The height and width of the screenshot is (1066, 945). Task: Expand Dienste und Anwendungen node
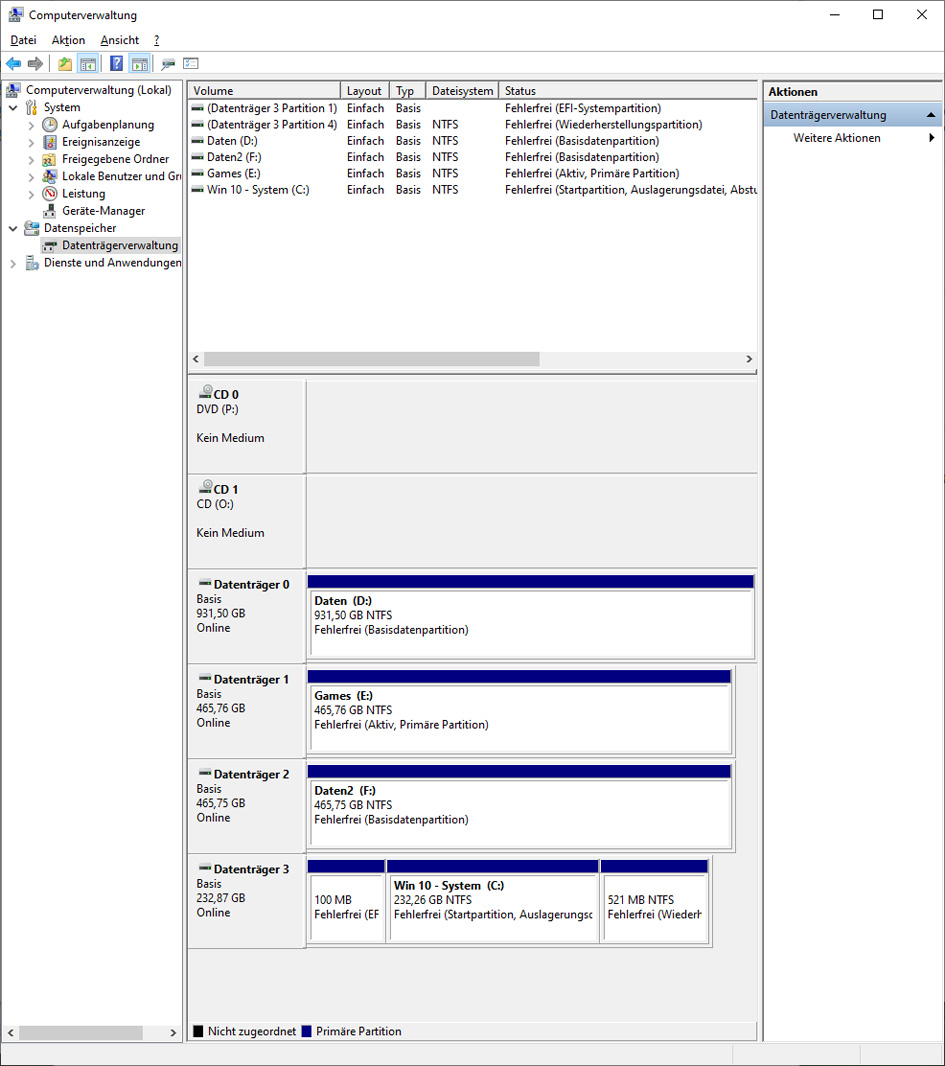(x=13, y=263)
